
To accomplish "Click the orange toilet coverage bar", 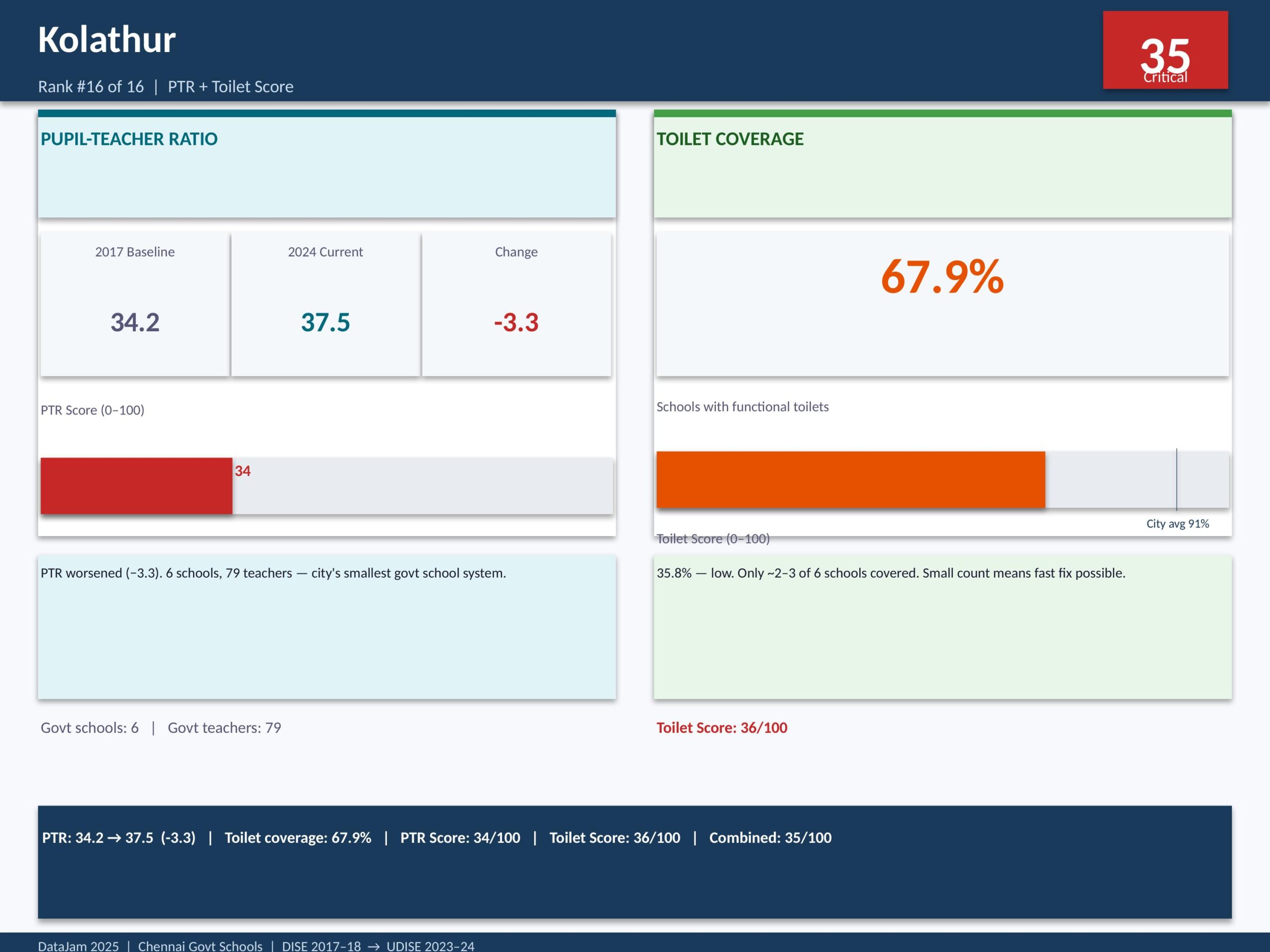I will coord(850,480).
